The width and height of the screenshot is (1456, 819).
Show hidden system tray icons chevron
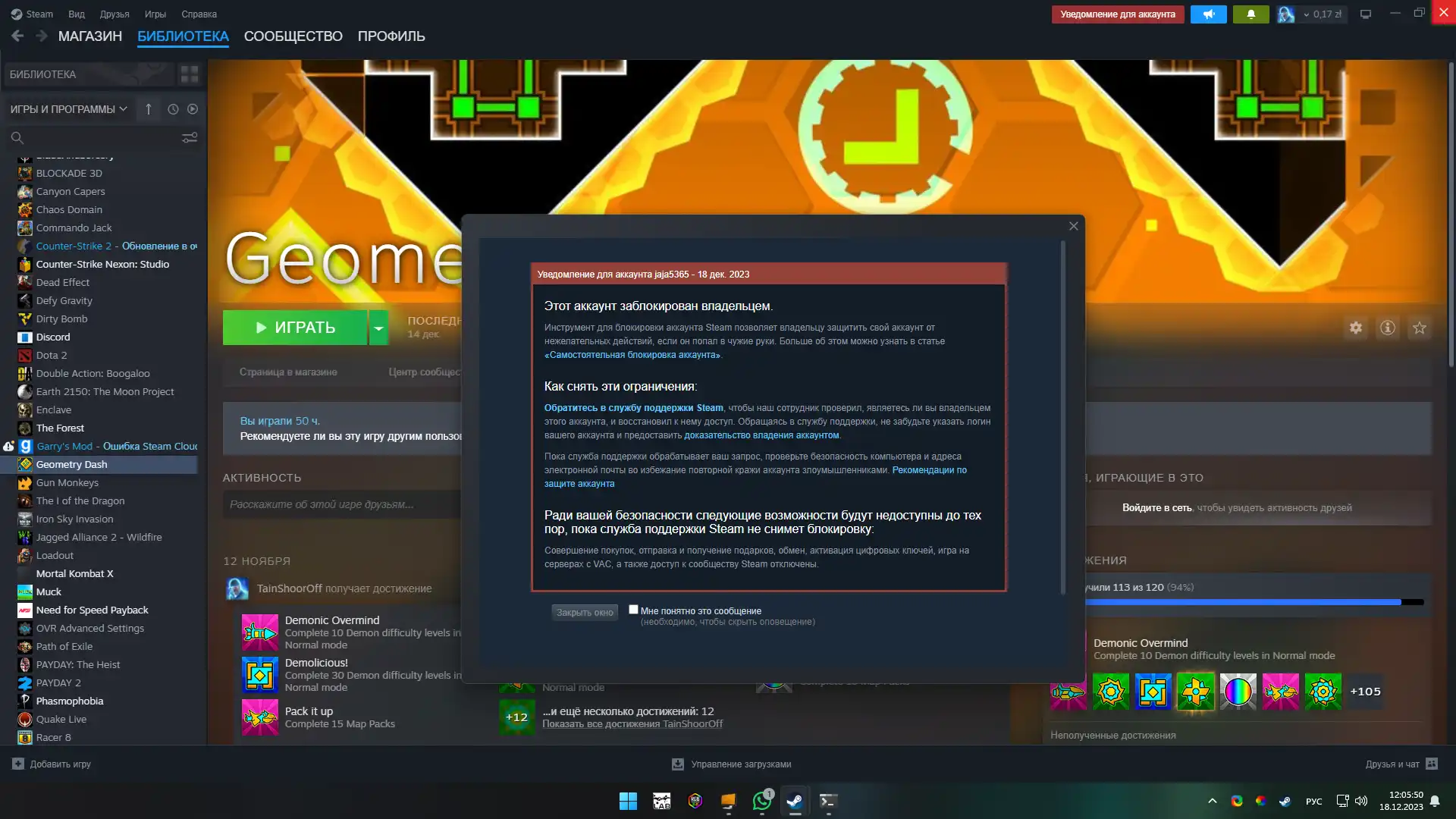pos(1213,801)
